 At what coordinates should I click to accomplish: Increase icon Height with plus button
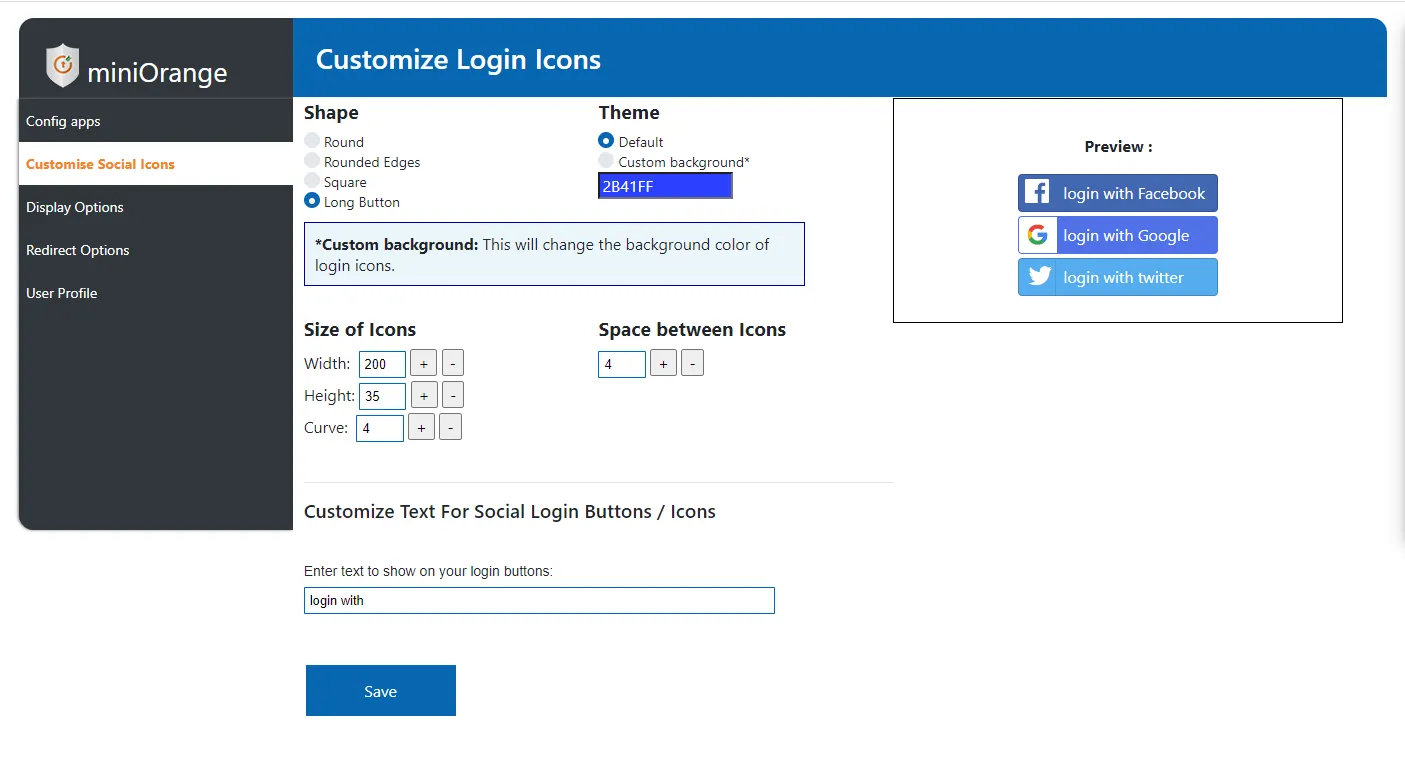(x=424, y=396)
